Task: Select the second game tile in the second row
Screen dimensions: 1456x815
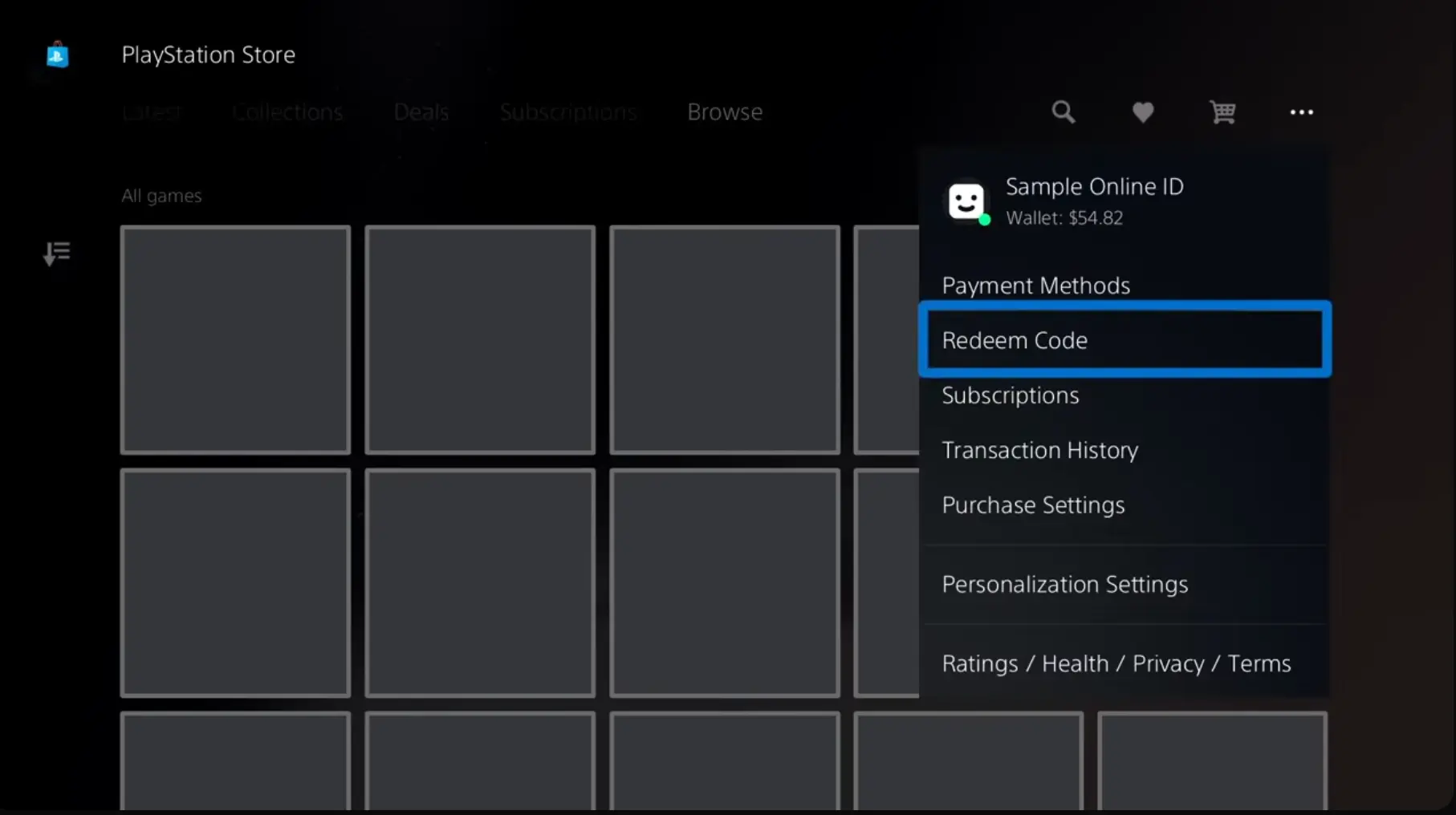Action: point(480,583)
